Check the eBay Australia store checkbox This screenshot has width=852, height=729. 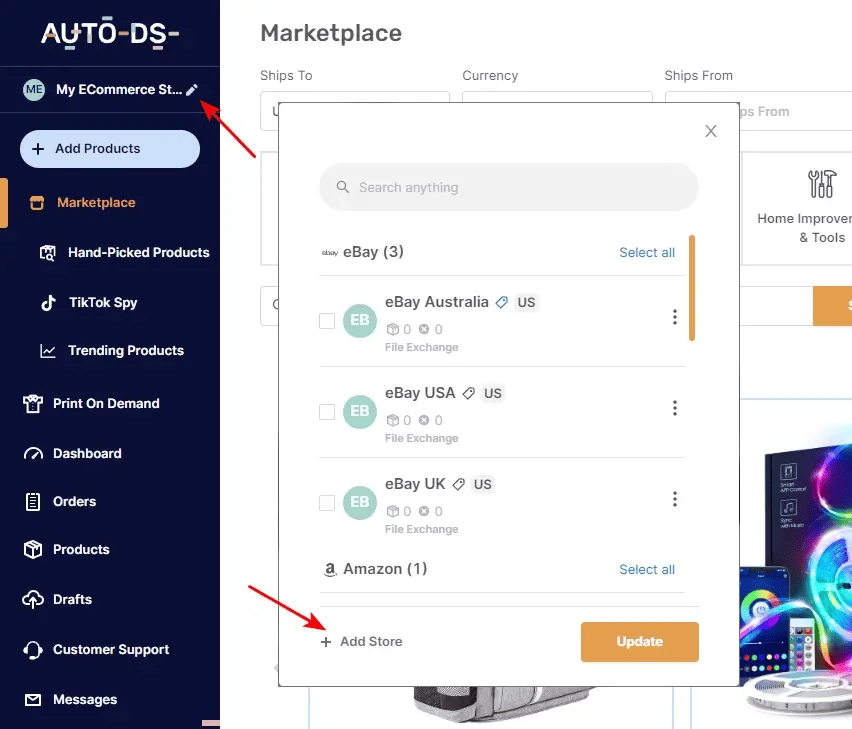[327, 321]
